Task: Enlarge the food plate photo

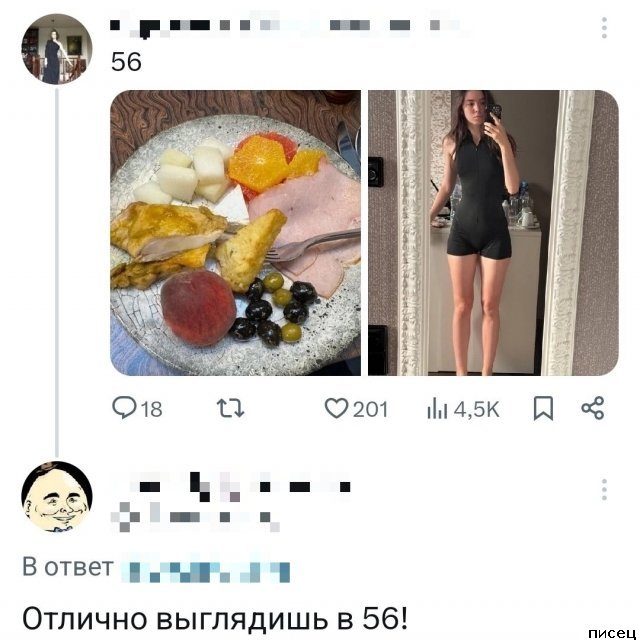Action: (236, 233)
